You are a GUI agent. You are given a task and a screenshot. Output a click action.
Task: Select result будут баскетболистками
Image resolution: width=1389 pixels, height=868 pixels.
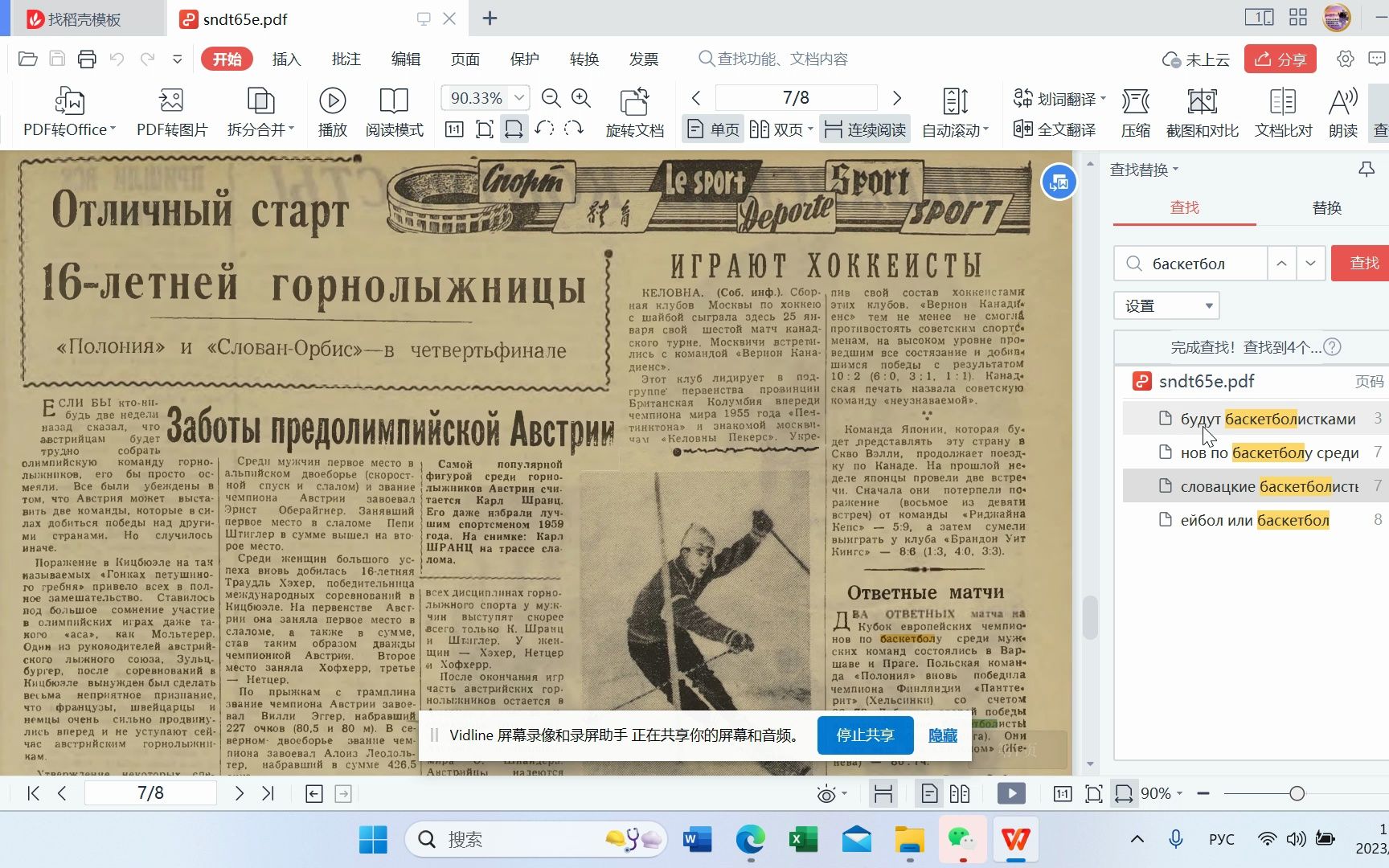pos(1256,419)
